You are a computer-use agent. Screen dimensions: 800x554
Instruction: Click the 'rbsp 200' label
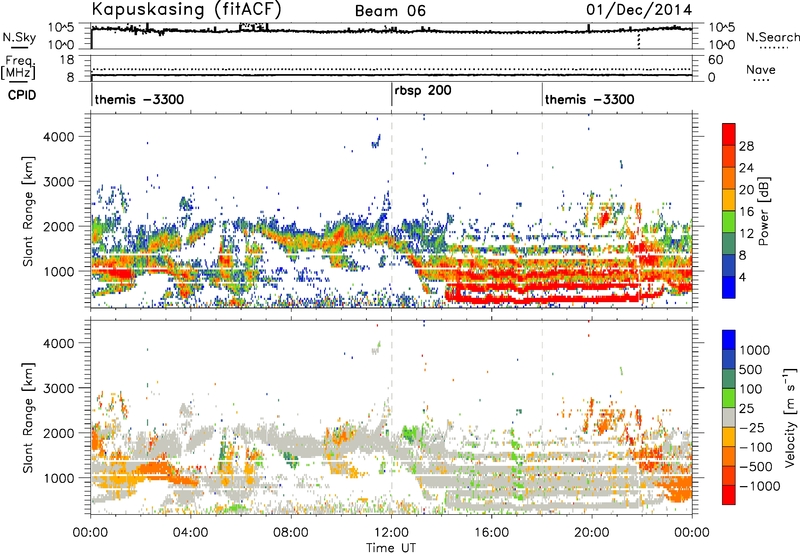point(423,91)
